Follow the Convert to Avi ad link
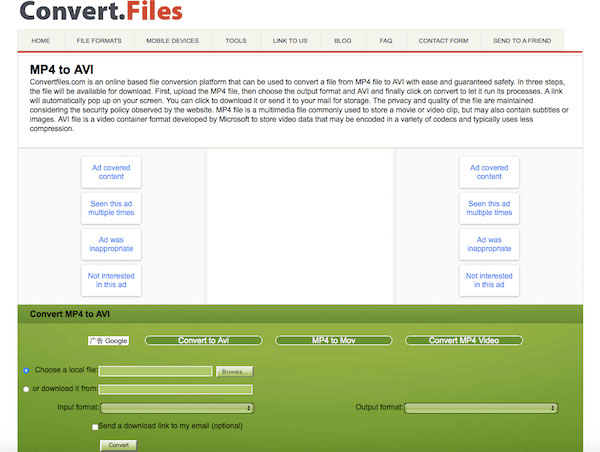This screenshot has height=452, width=600. pyautogui.click(x=204, y=340)
